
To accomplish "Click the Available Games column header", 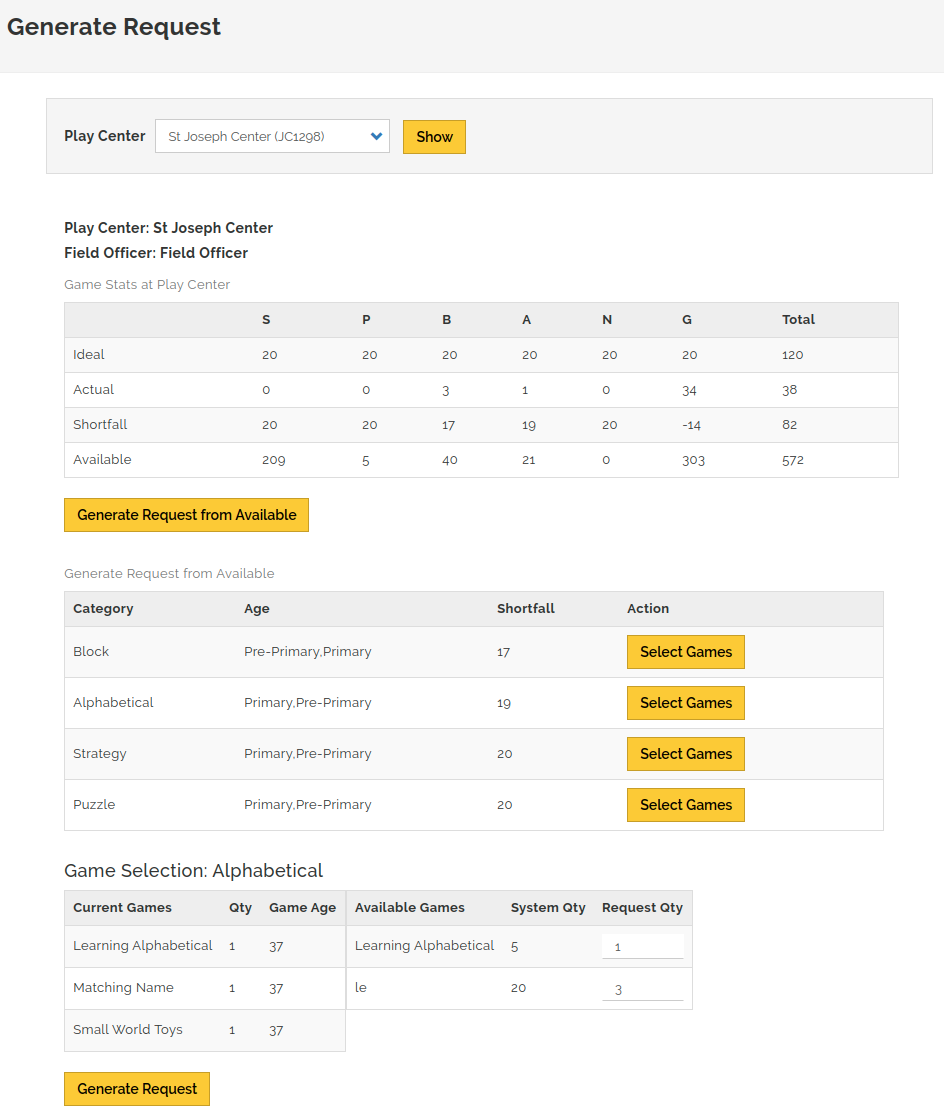I will 409,908.
